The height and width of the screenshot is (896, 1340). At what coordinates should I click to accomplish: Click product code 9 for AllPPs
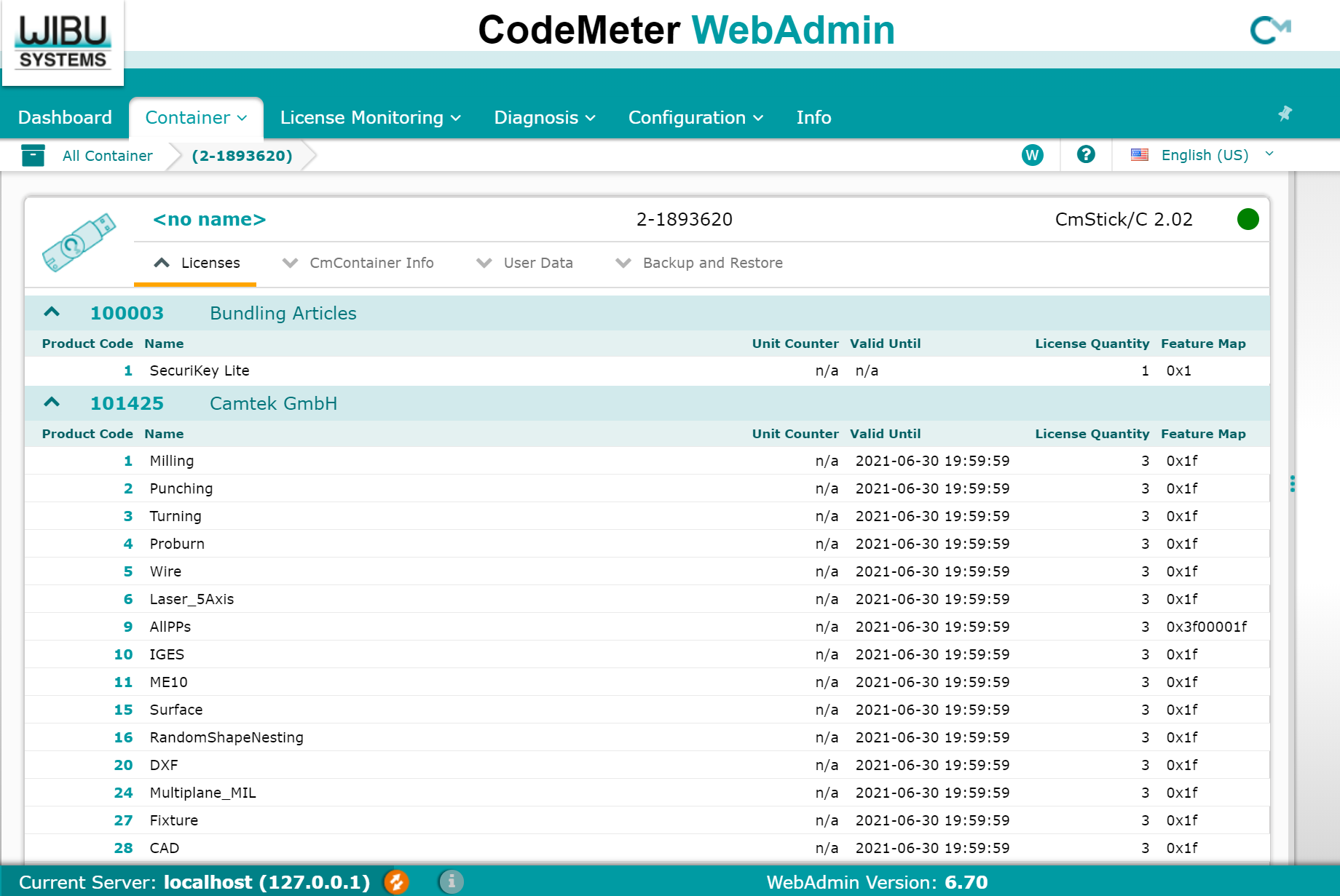(x=128, y=627)
